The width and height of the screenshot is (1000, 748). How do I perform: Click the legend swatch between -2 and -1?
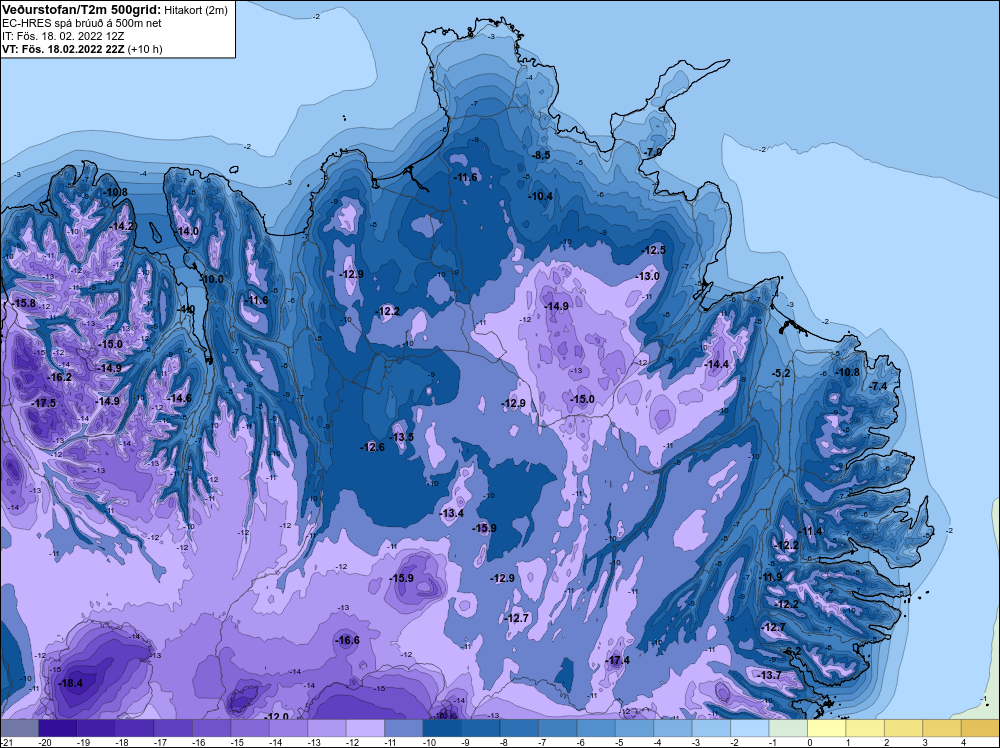(750, 728)
